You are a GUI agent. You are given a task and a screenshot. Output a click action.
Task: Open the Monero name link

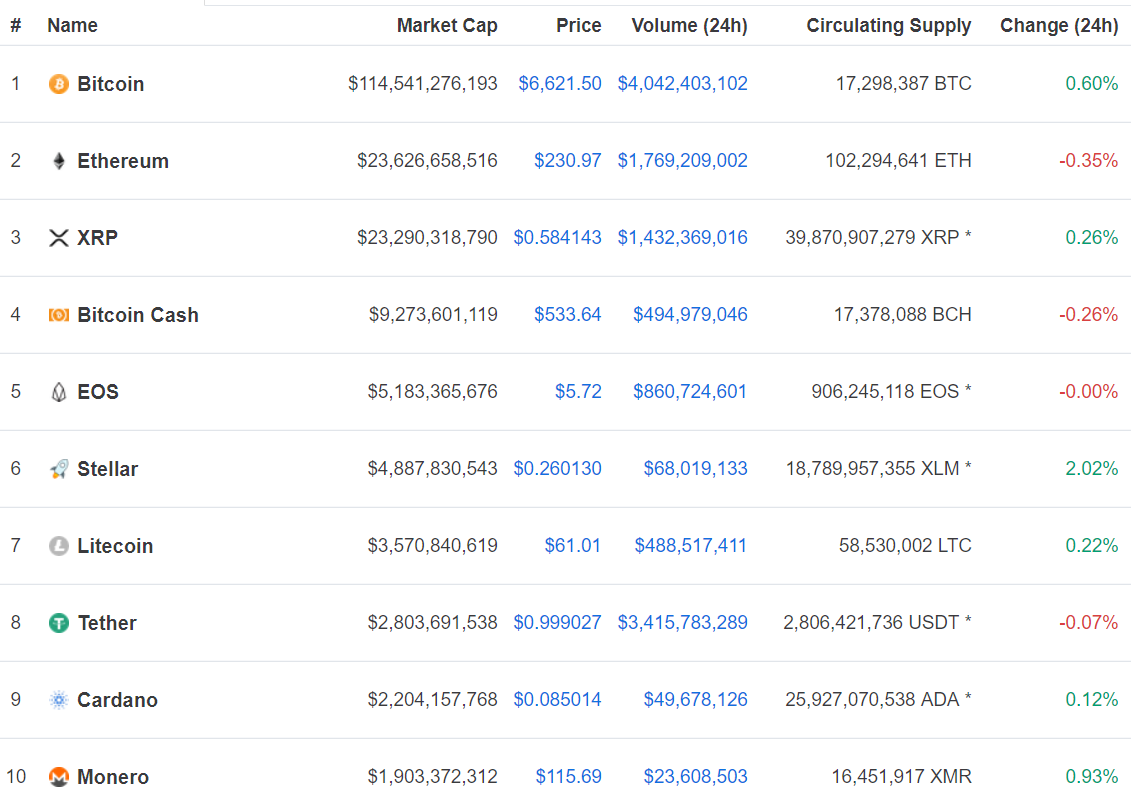tap(113, 777)
